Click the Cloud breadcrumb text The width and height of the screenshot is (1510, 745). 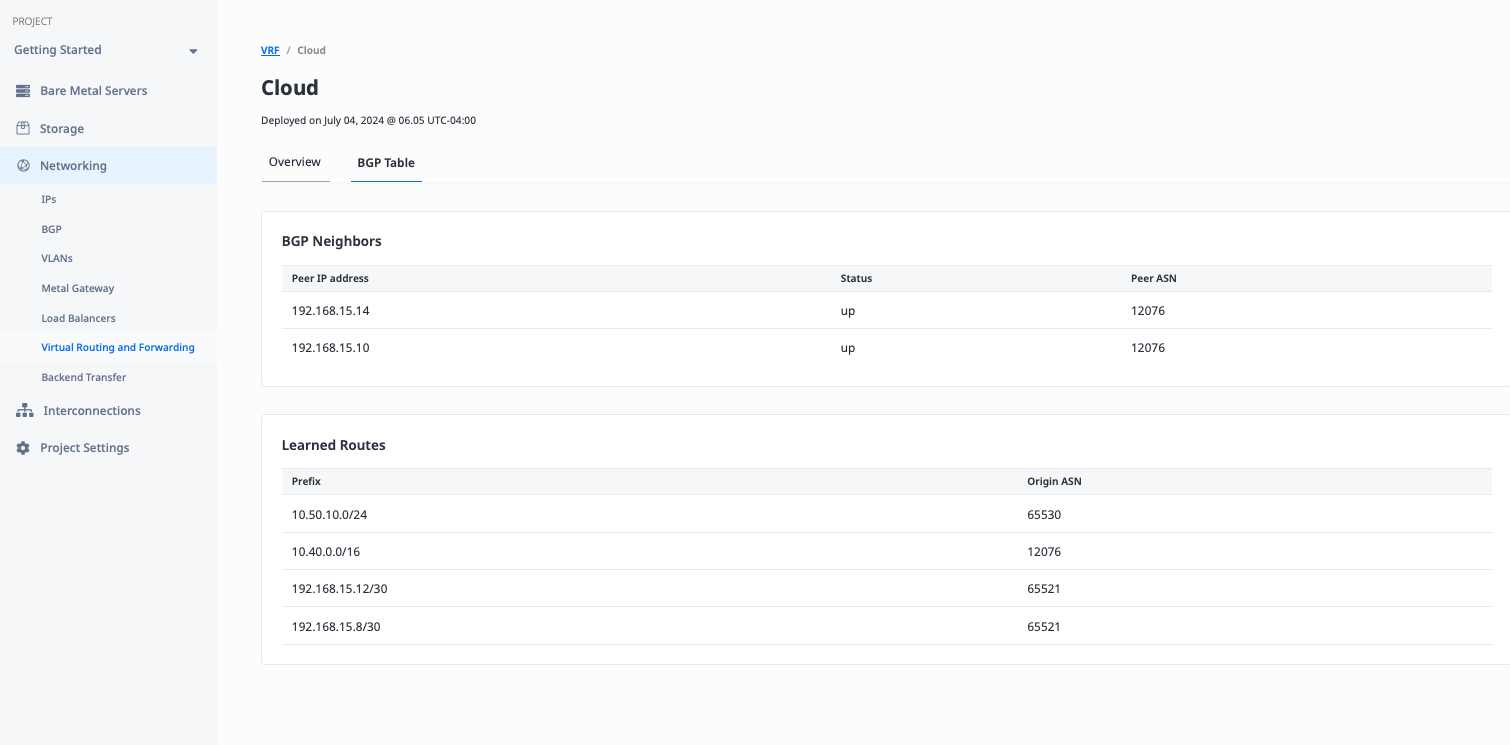point(311,50)
